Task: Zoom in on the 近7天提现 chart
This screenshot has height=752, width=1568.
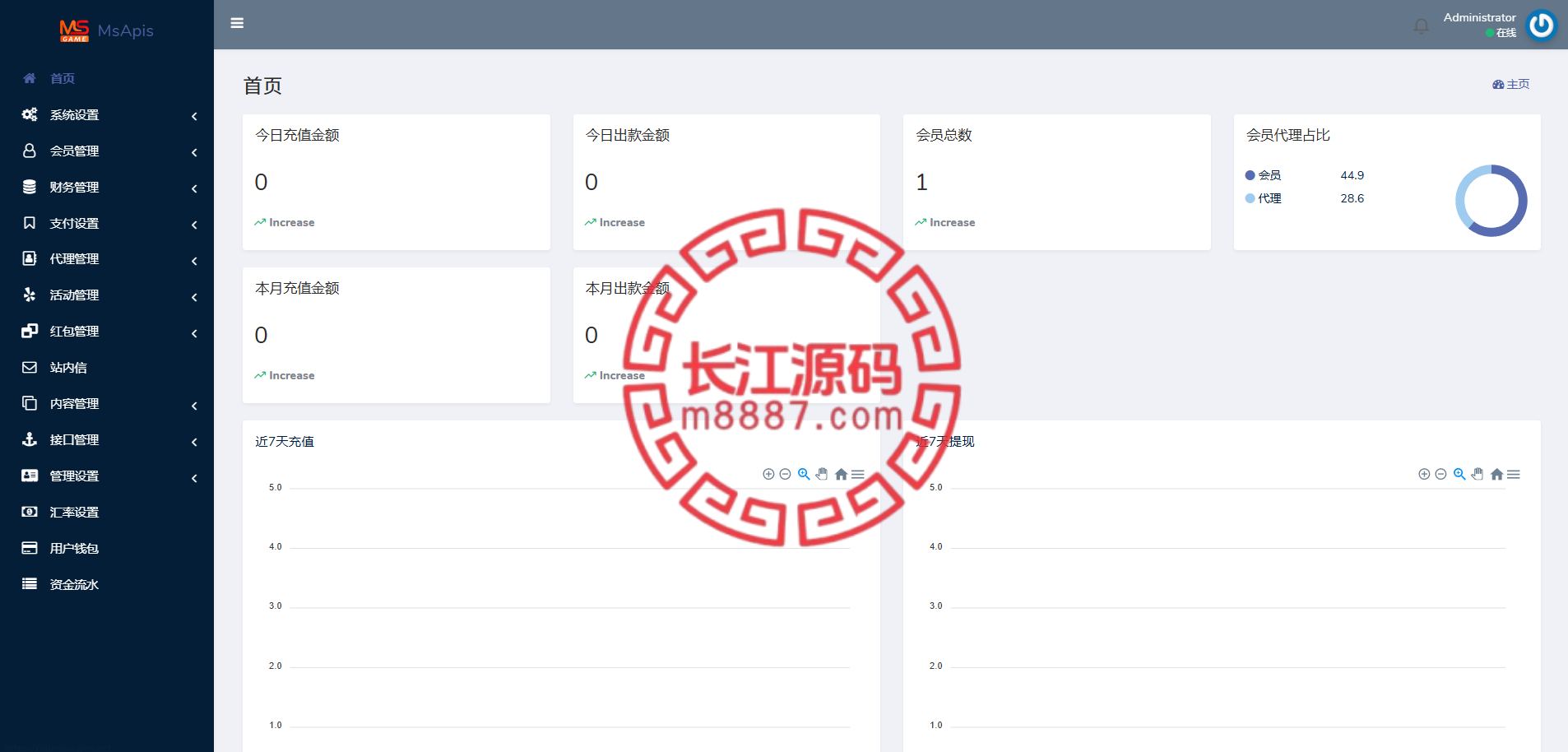Action: (x=1424, y=474)
